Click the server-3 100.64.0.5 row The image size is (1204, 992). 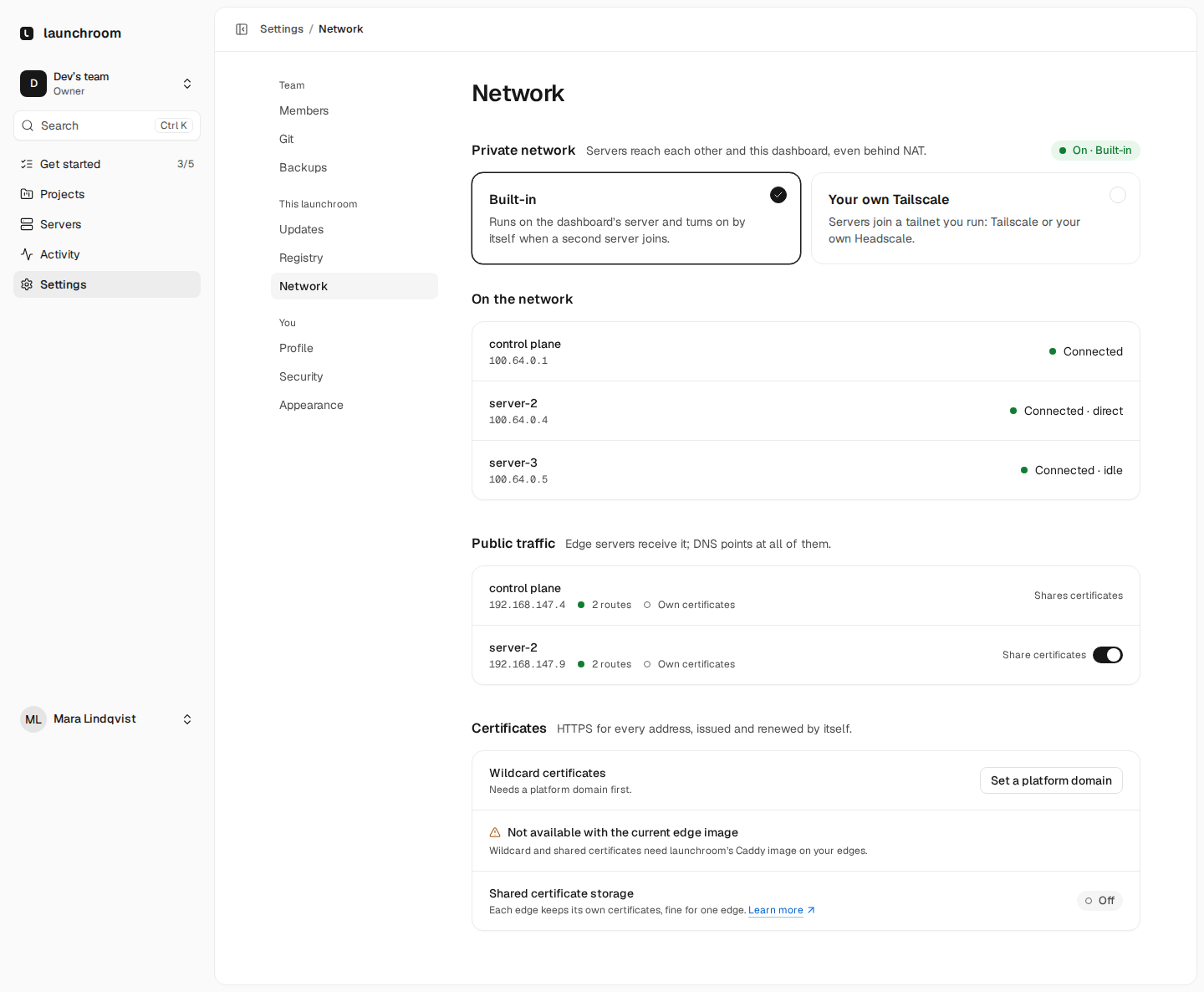(x=806, y=470)
